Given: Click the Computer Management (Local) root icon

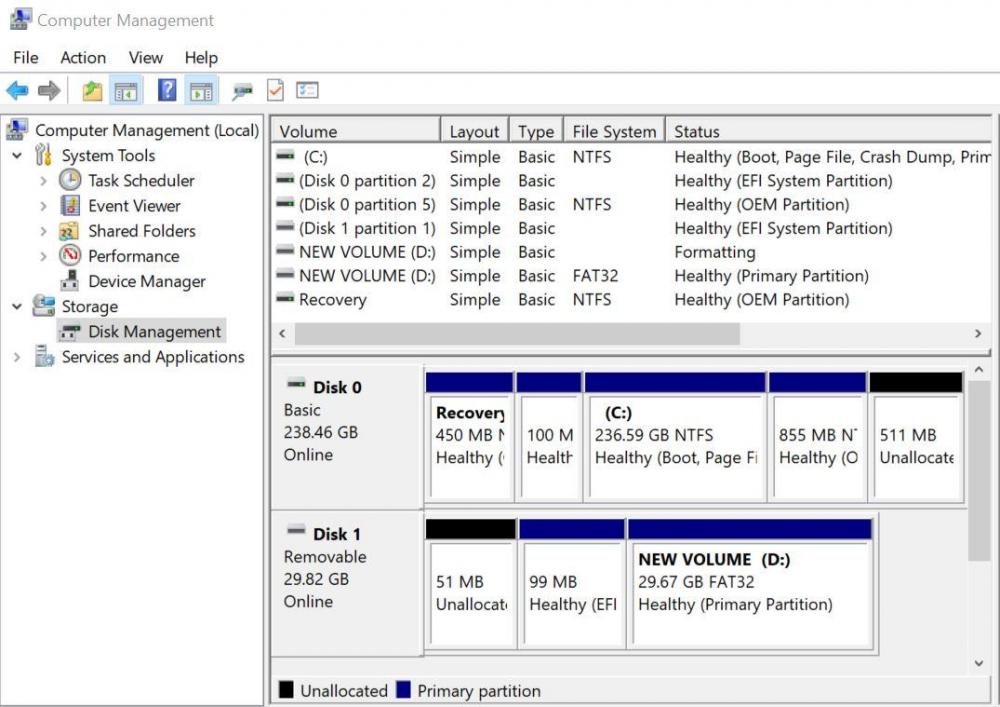Looking at the screenshot, I should pyautogui.click(x=17, y=129).
